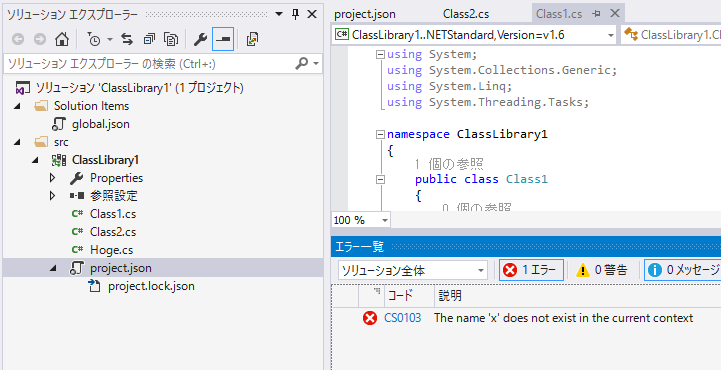Click 'using System.Linq;' code line

449,86
